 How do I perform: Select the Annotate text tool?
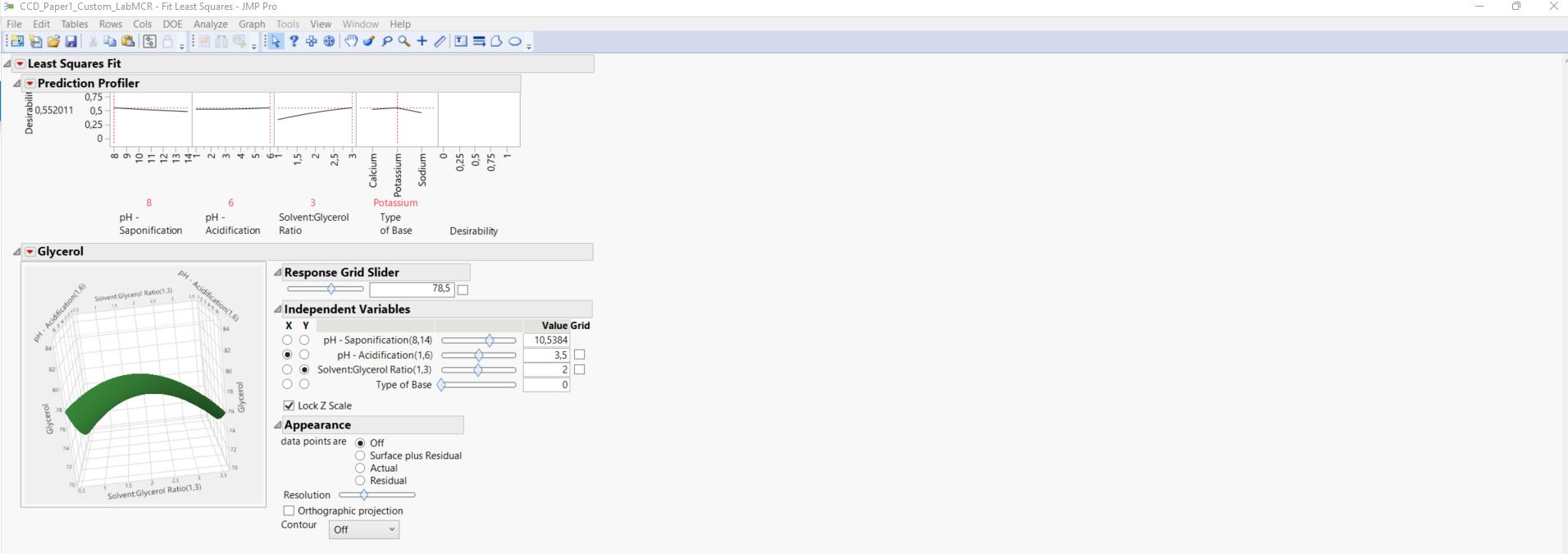click(461, 41)
